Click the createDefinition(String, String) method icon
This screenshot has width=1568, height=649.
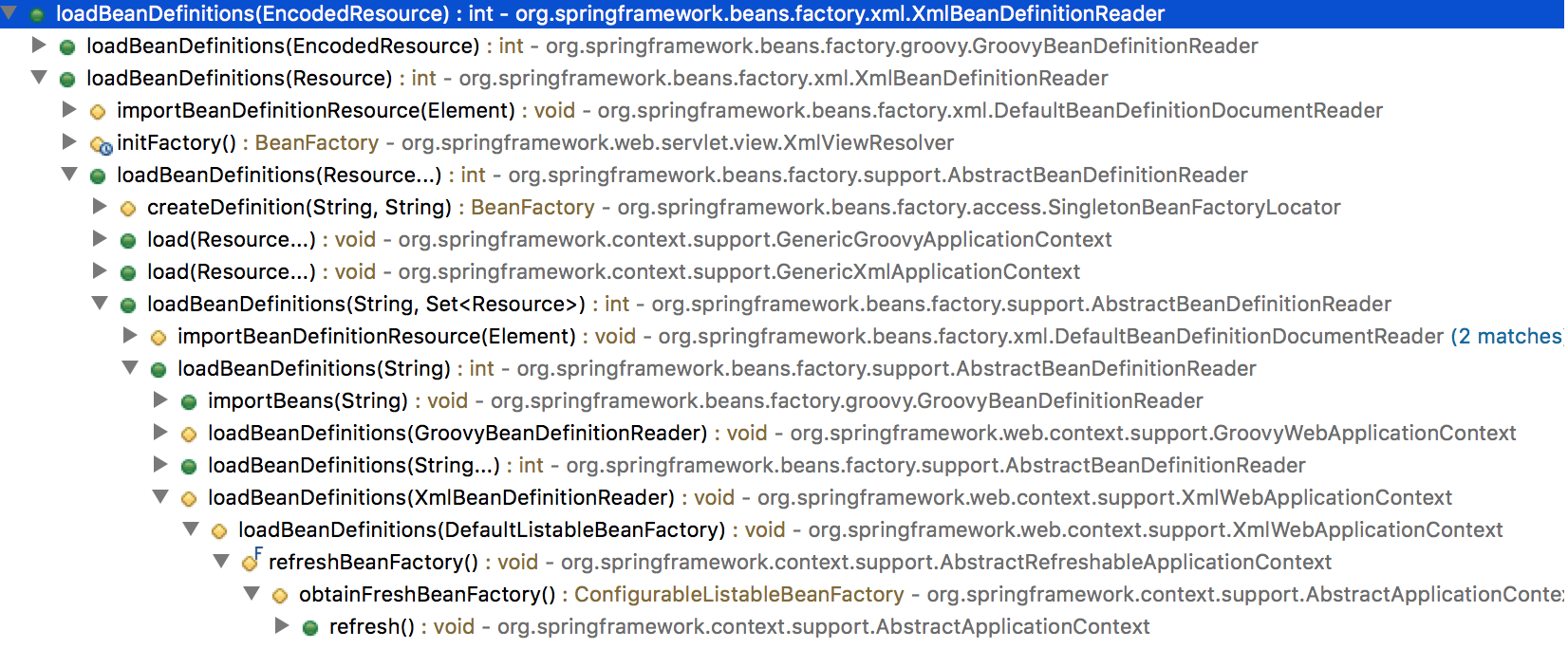coord(128,209)
